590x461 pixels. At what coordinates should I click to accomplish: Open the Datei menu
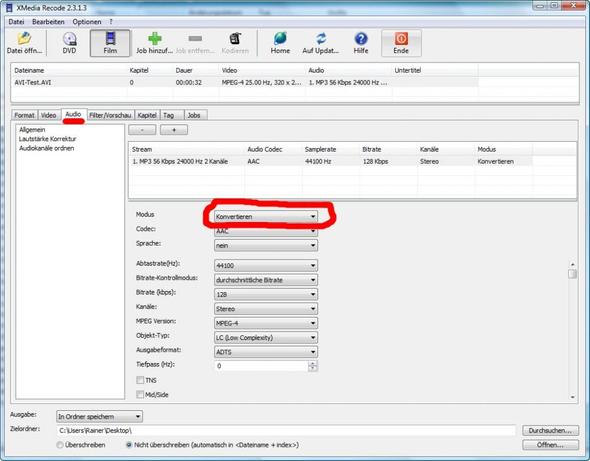pyautogui.click(x=17, y=22)
